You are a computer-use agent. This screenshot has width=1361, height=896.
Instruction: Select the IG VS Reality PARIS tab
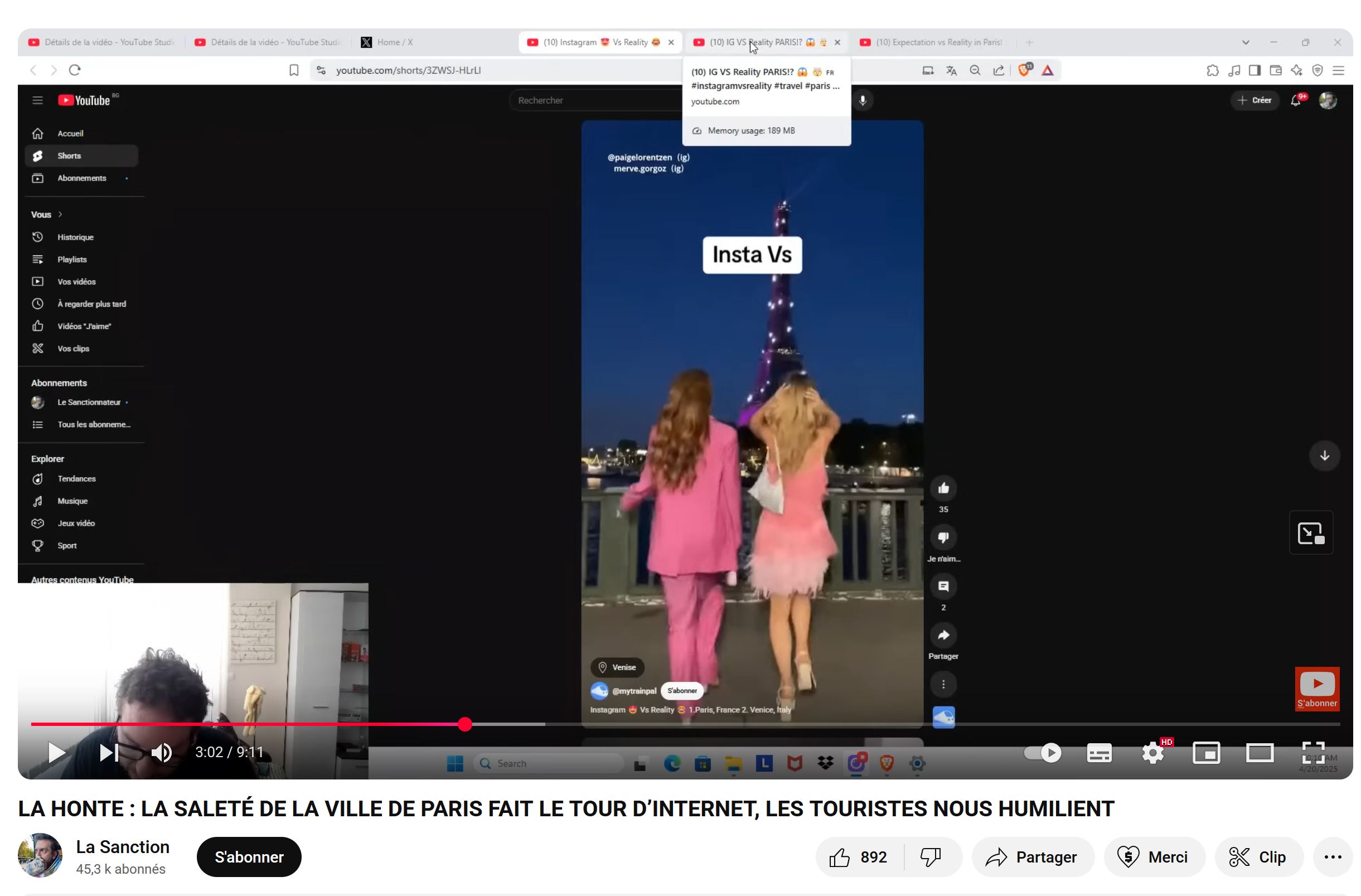pyautogui.click(x=761, y=42)
